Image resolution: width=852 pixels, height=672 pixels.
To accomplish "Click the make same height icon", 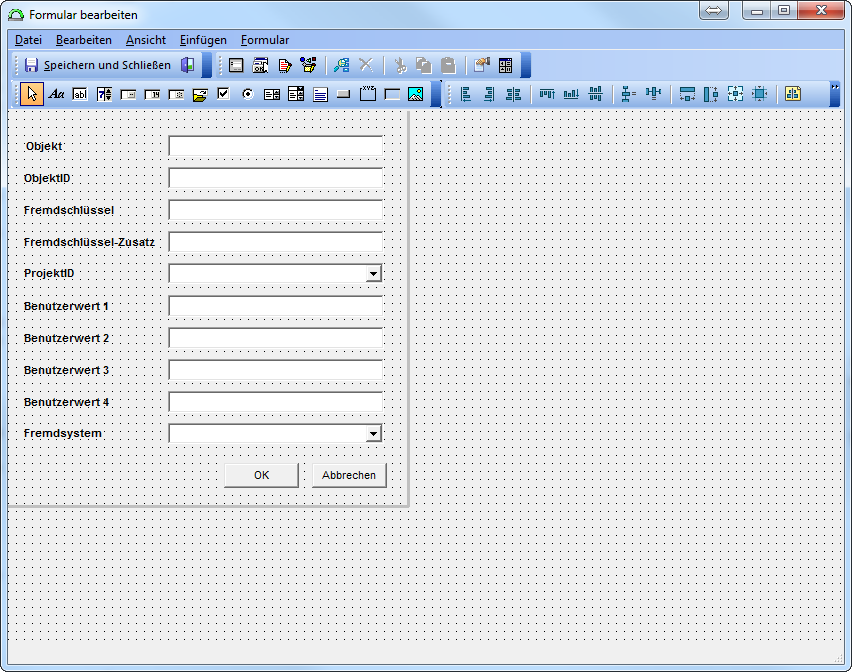I will [x=711, y=94].
